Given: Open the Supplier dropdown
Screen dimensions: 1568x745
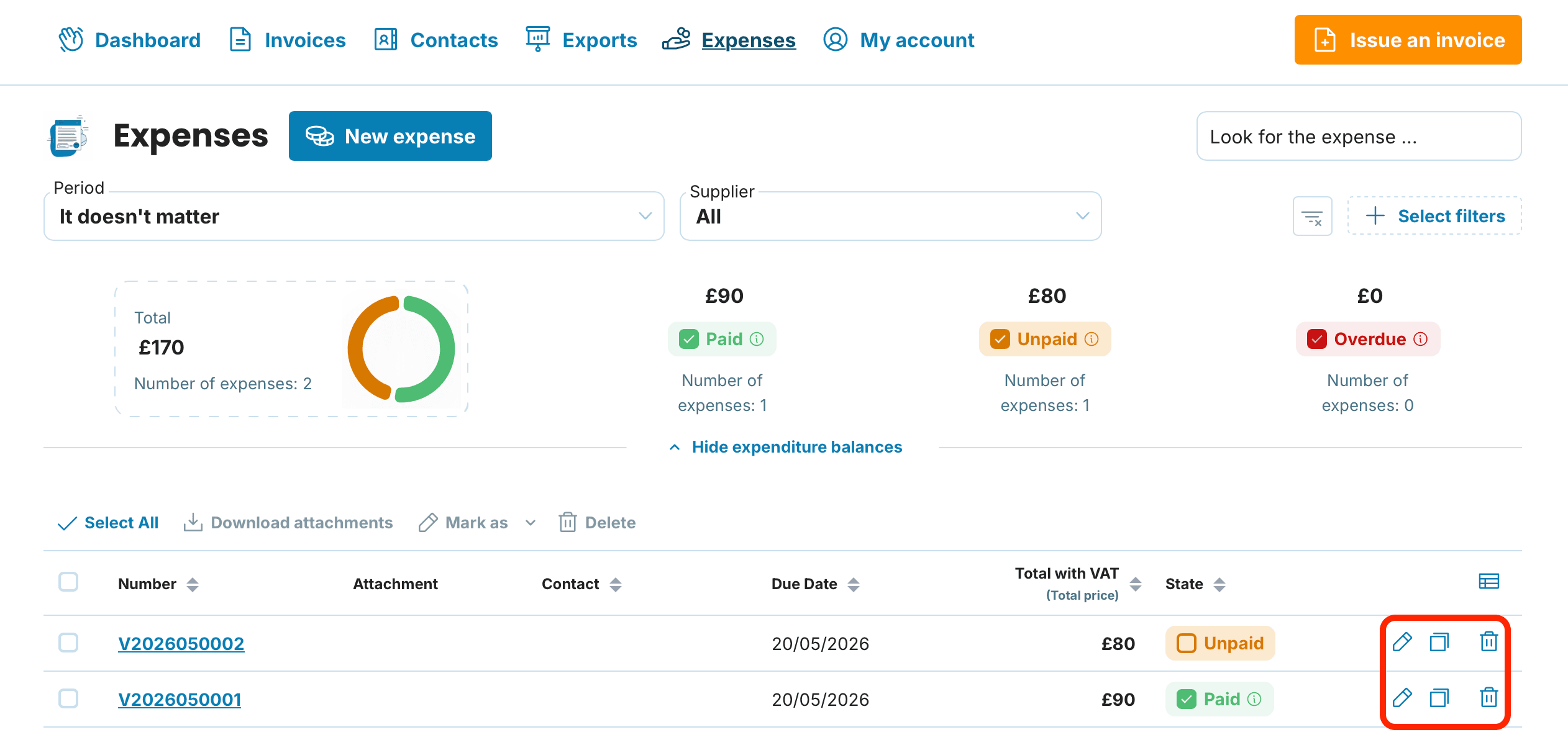Looking at the screenshot, I should (x=891, y=216).
